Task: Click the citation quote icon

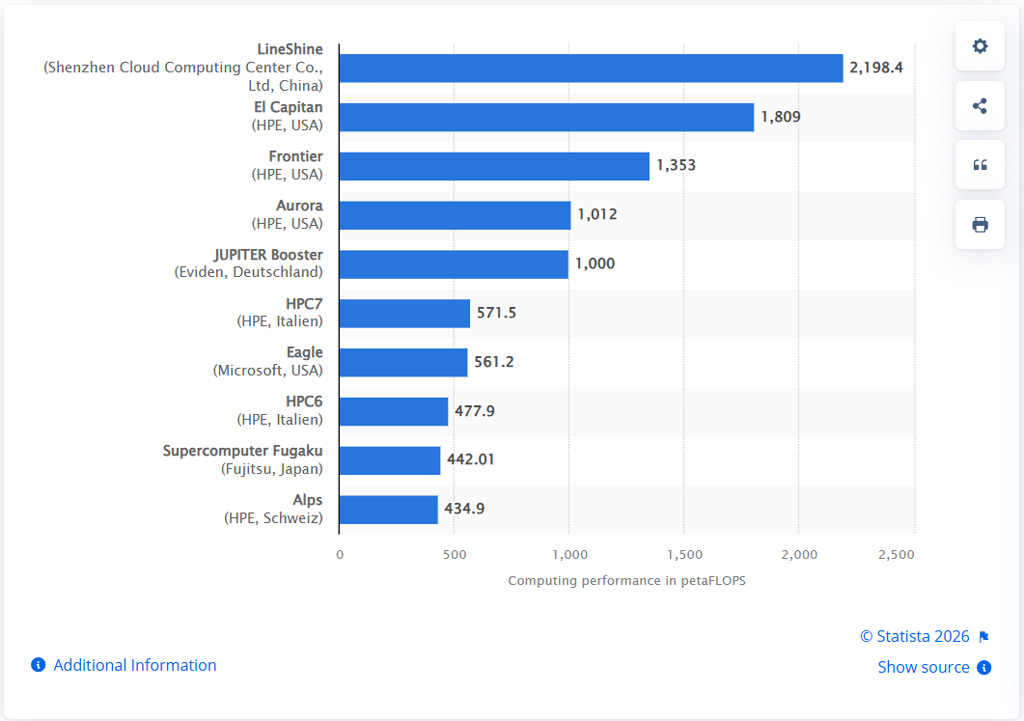Action: click(x=980, y=165)
